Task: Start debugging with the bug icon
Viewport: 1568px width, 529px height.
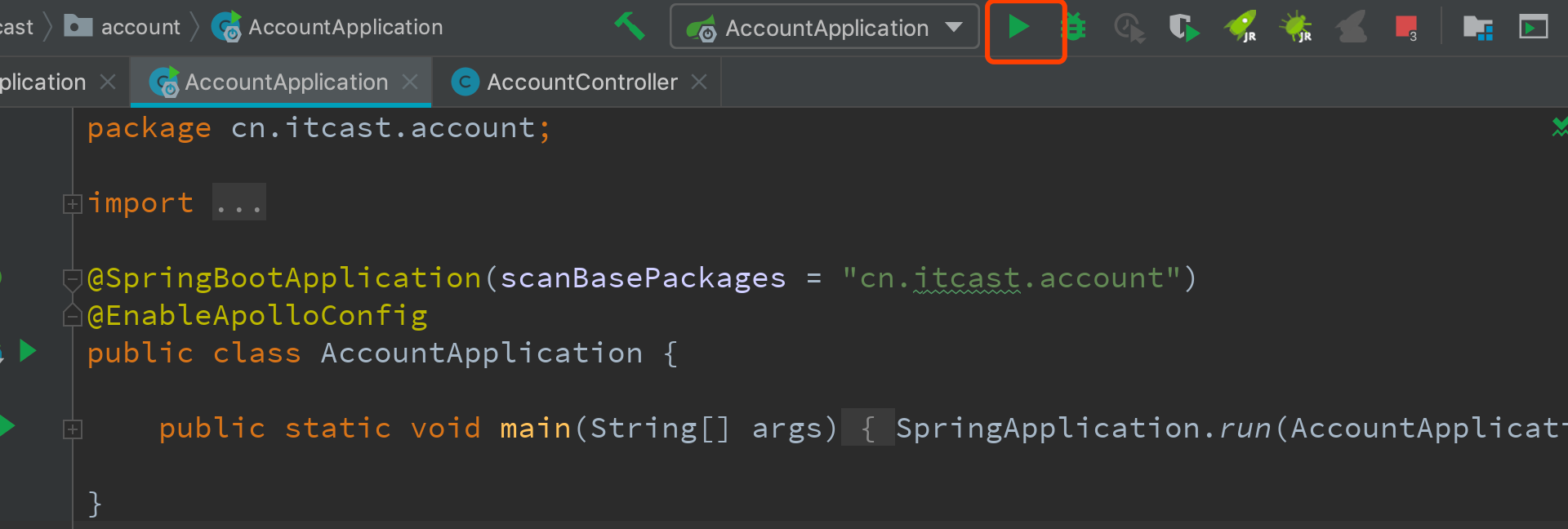Action: coord(1075,28)
